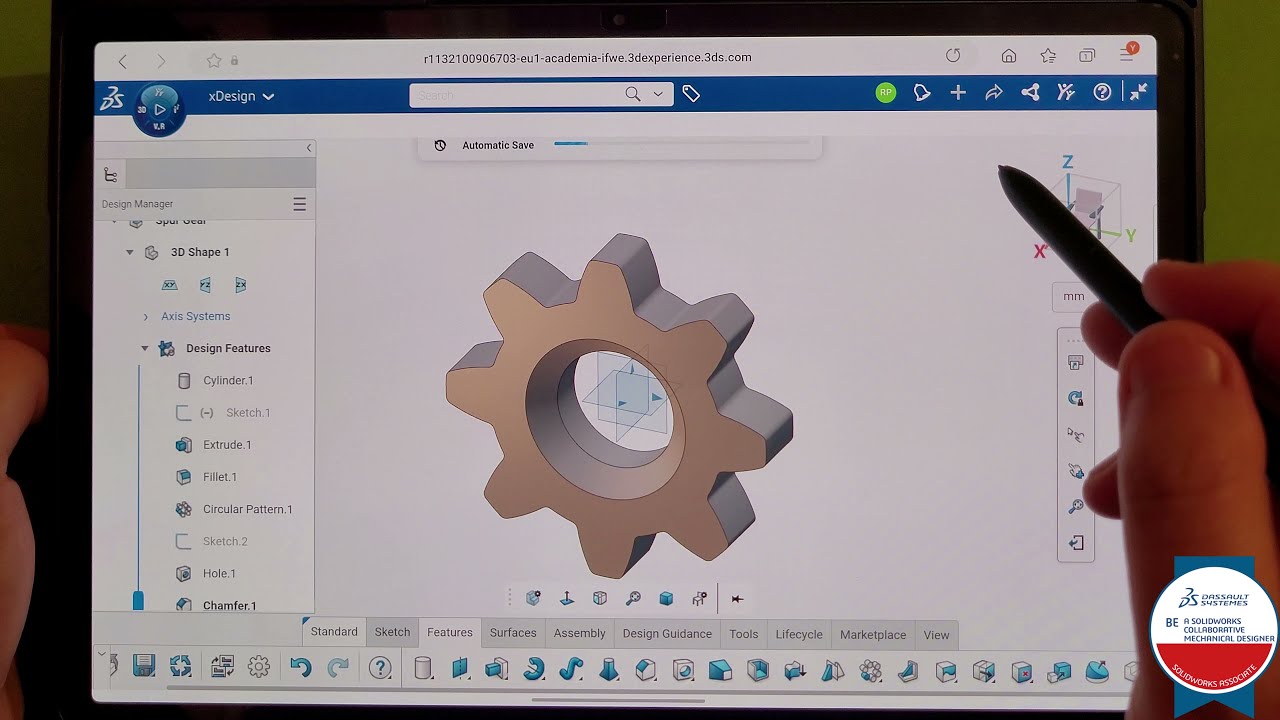Click the search magnifier icon
The height and width of the screenshot is (720, 1280).
[x=632, y=94]
